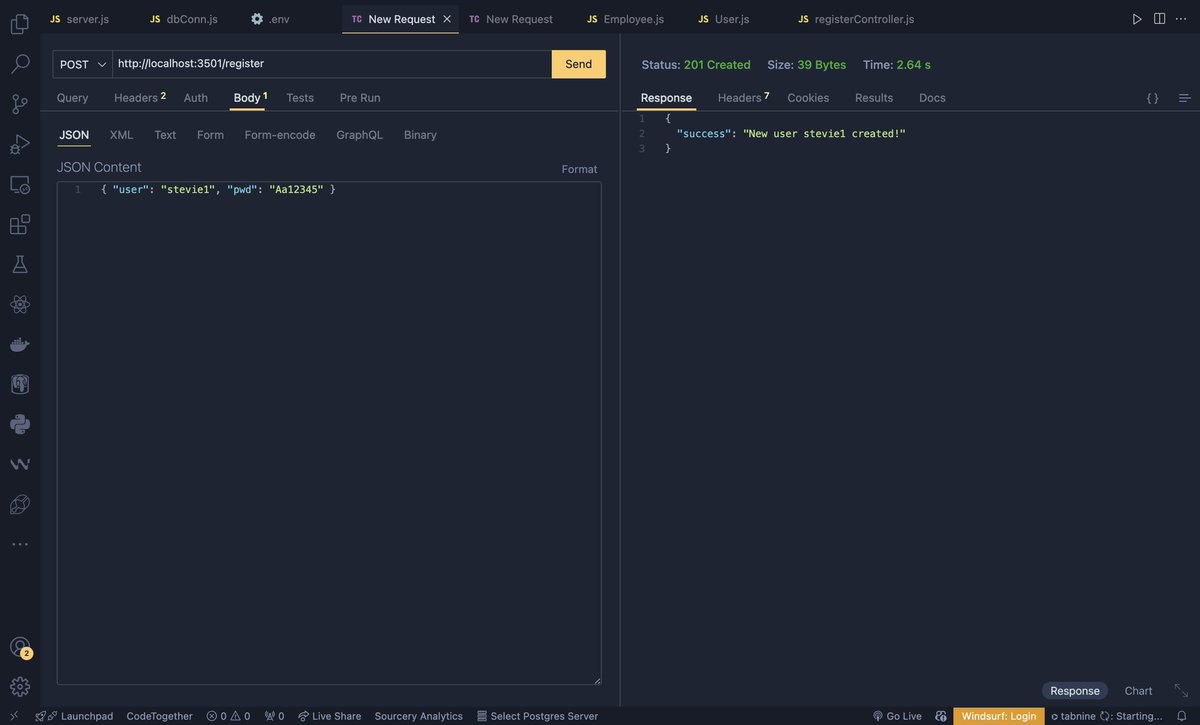1200x725 pixels.
Task: Click the request URL input field
Action: pyautogui.click(x=332, y=64)
